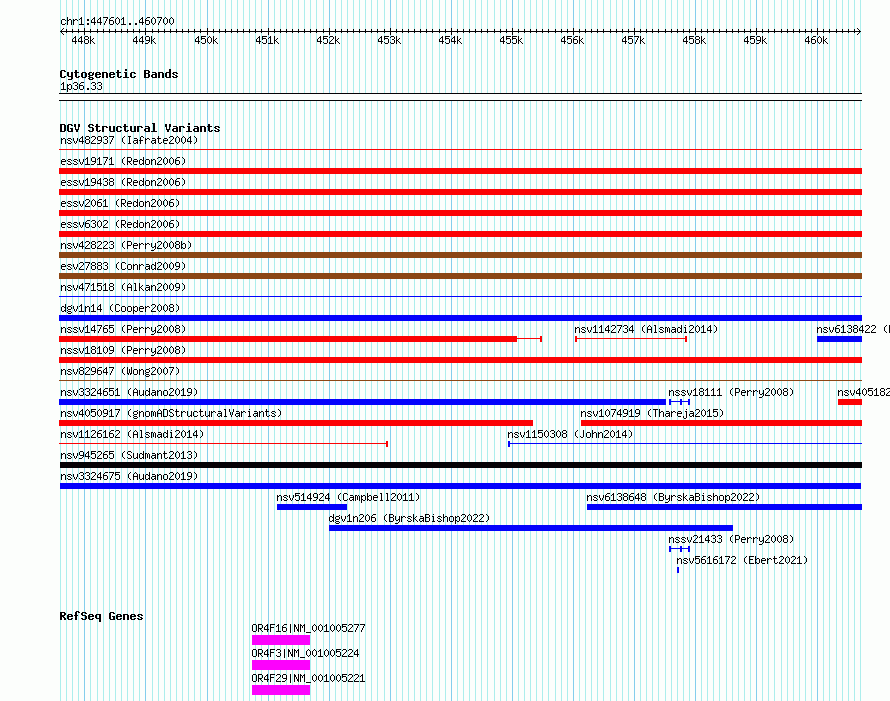
Task: Click the left arrow of the ruler
Action: click(x=62, y=31)
